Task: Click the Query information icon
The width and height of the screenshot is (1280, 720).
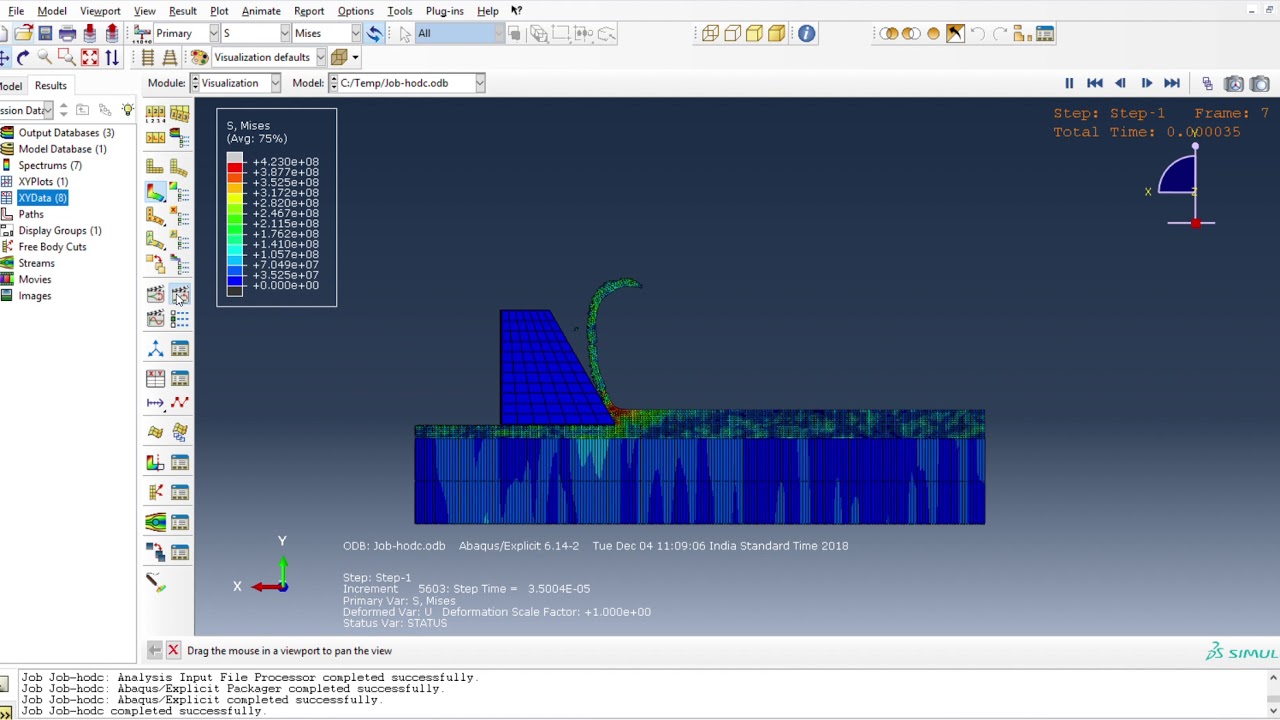Action: [806, 34]
